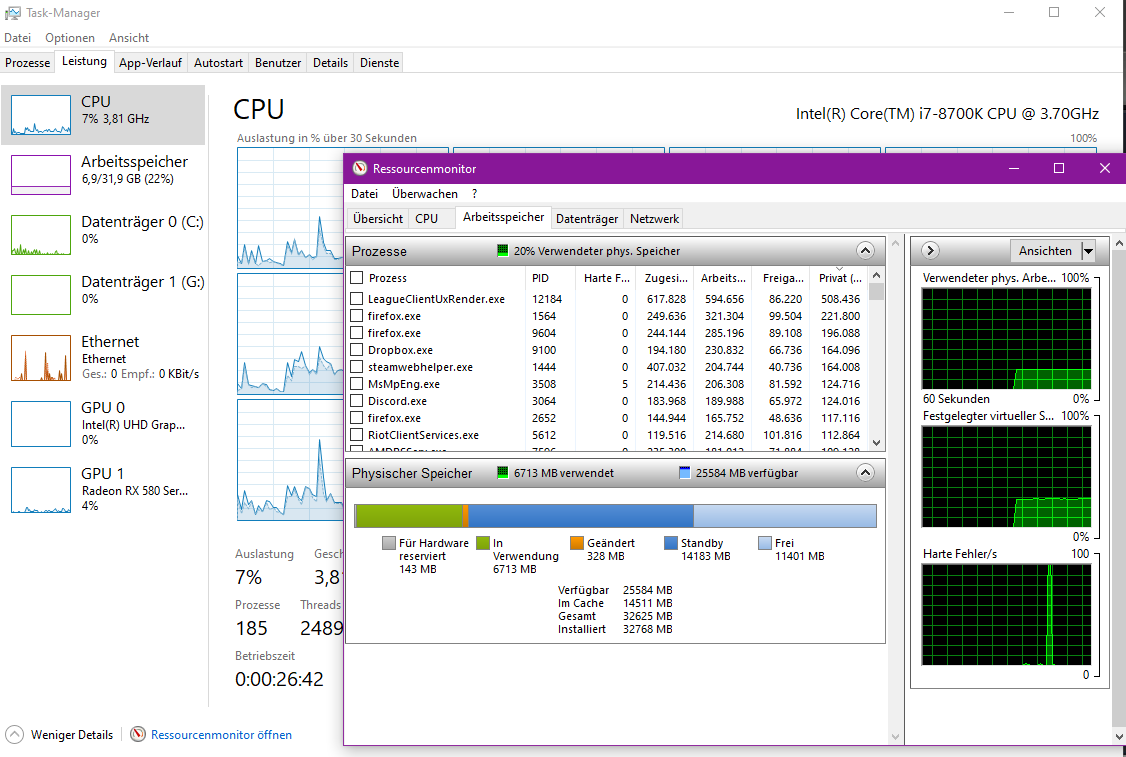
Task: Open the Arbeitsspeicher sidebar entry
Action: [x=100, y=170]
